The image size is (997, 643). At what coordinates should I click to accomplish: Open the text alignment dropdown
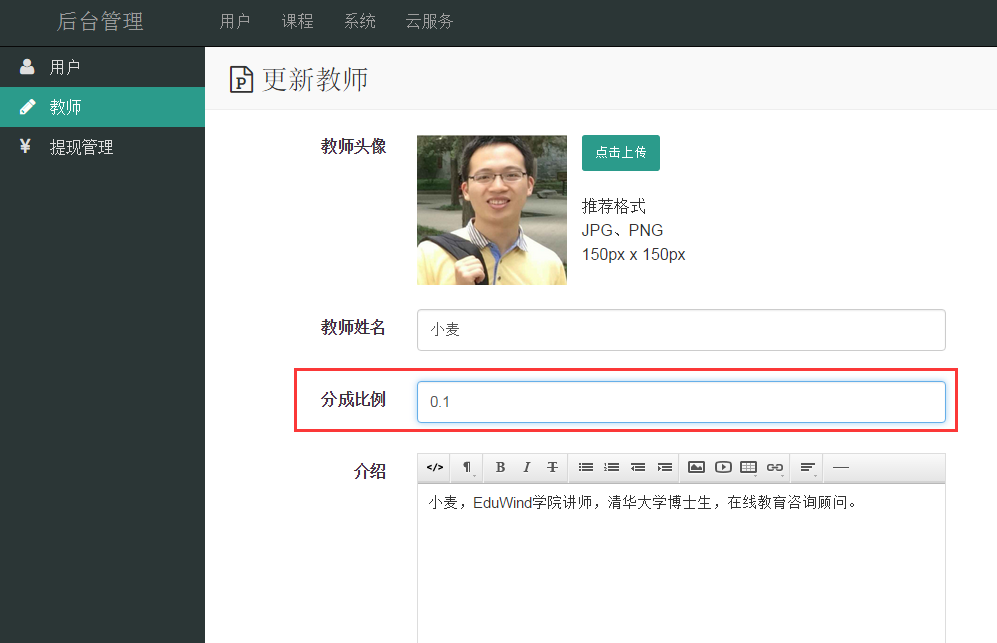(808, 467)
